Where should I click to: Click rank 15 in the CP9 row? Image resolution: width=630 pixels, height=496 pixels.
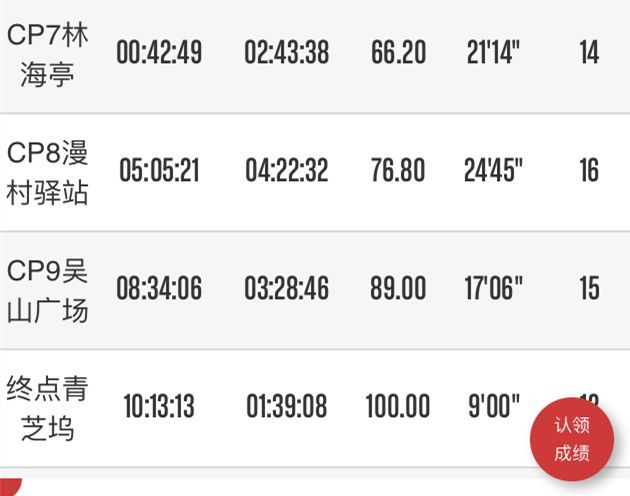(x=589, y=289)
